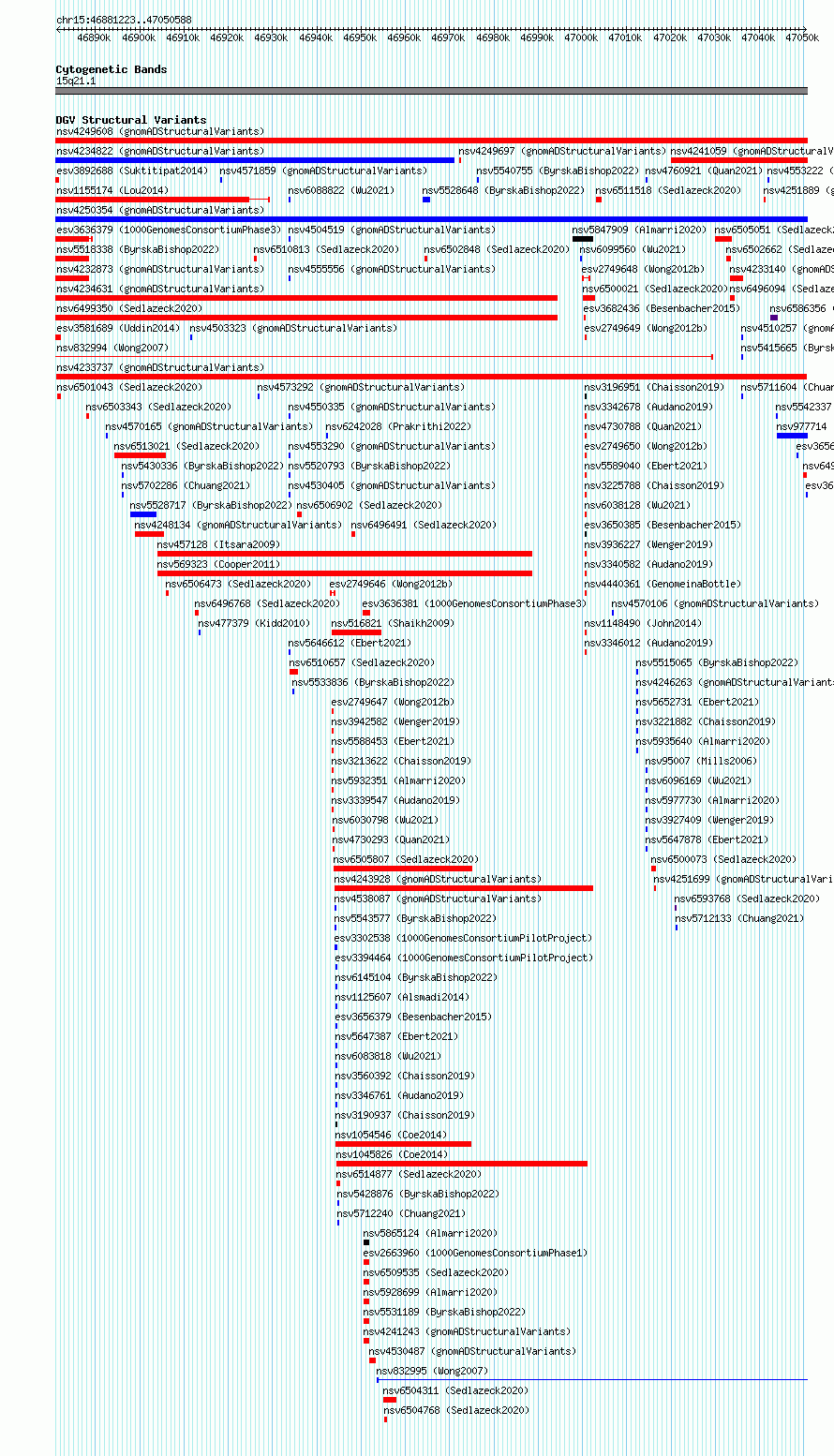Image resolution: width=834 pixels, height=1456 pixels.
Task: Click nsv6499350 (Sedlazeck2020) label
Action: pos(129,308)
